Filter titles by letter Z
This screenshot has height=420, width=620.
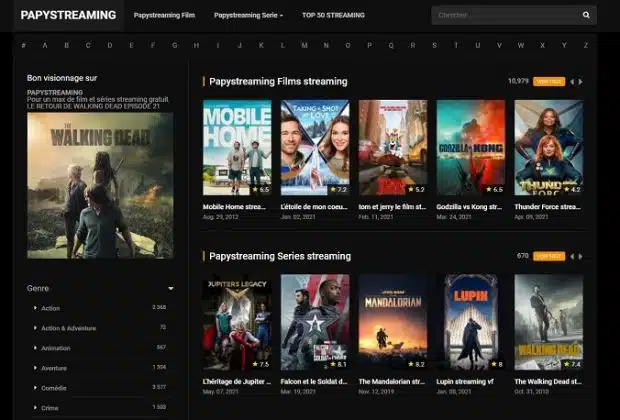tap(586, 45)
